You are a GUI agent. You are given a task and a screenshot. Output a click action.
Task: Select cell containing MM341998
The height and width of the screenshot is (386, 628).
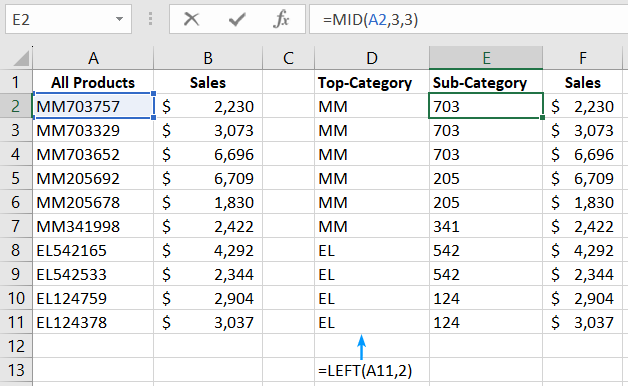tap(93, 226)
